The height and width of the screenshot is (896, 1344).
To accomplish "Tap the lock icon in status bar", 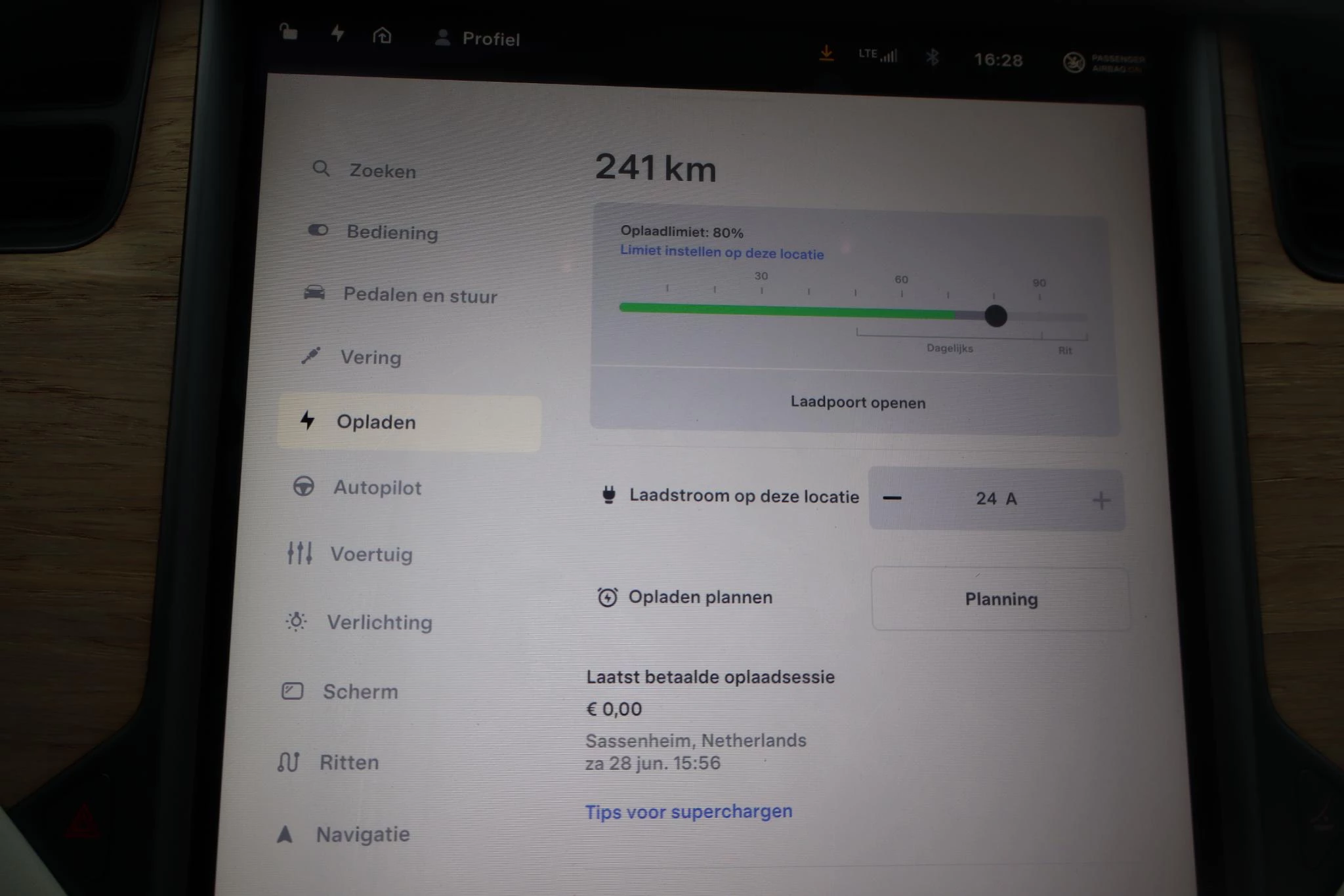I will tap(289, 31).
